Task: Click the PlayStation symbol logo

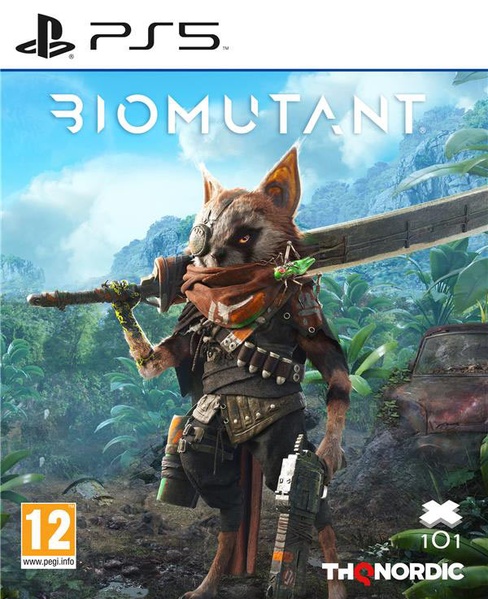Action: pyautogui.click(x=45, y=36)
